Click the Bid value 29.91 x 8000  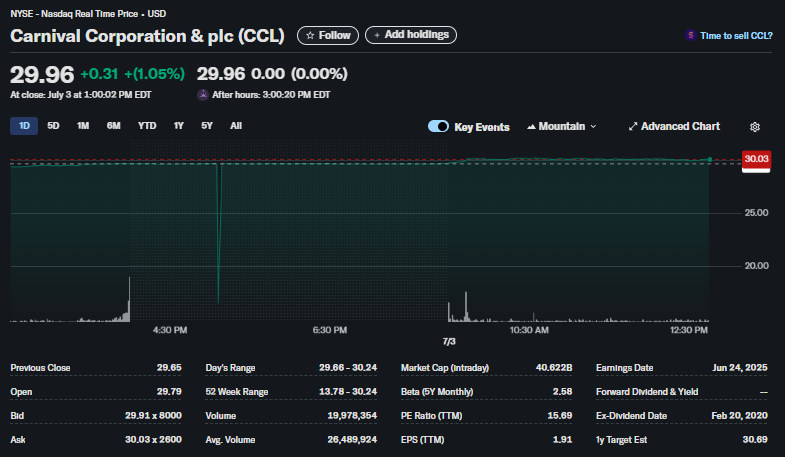[x=153, y=415]
